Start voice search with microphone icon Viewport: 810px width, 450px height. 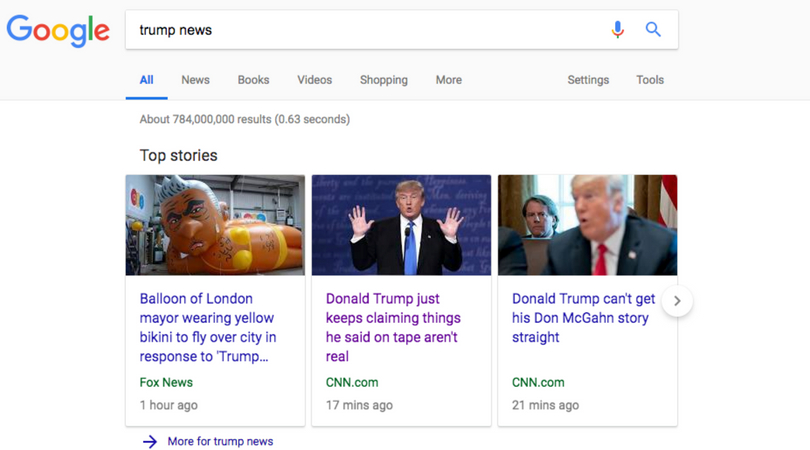click(618, 30)
